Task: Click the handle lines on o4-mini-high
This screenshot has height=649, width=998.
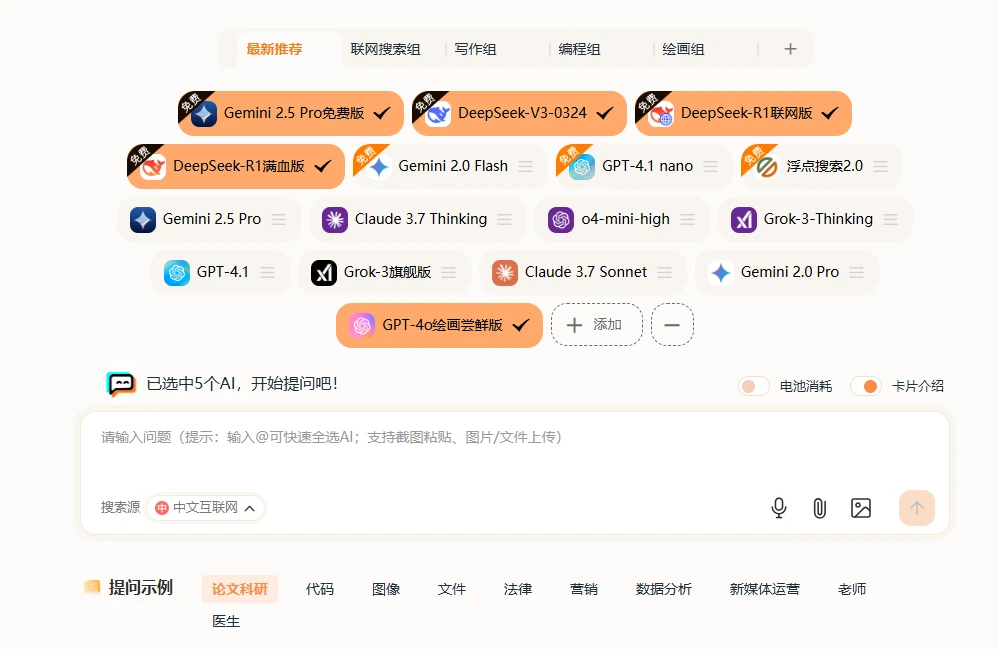Action: coord(687,219)
